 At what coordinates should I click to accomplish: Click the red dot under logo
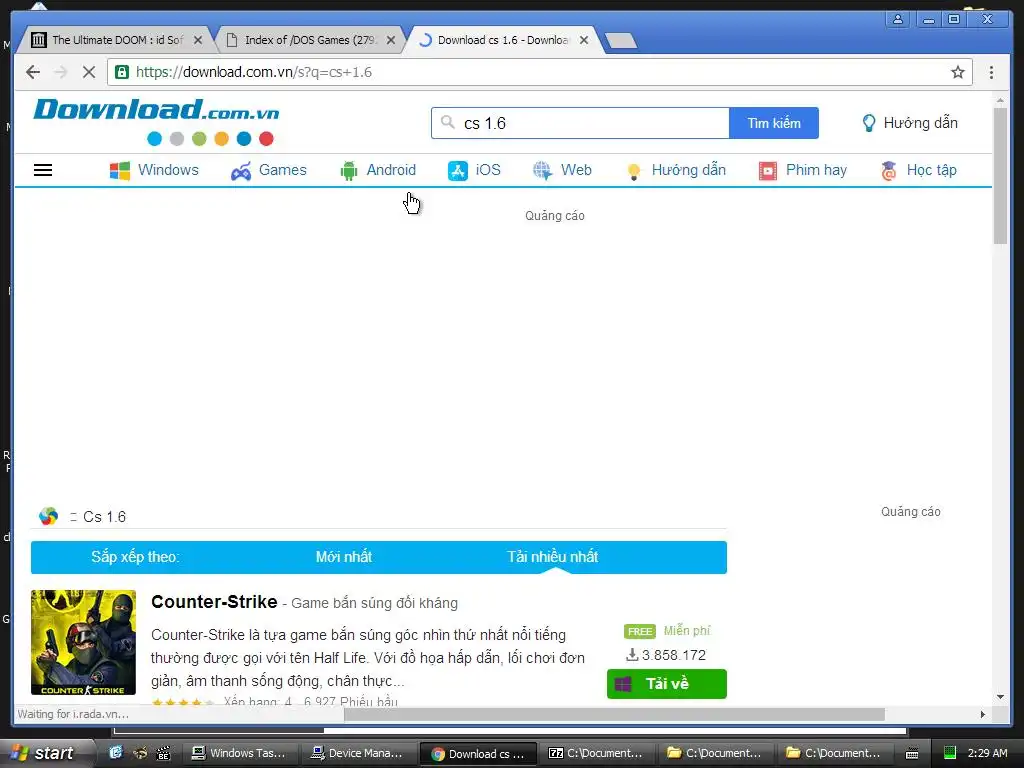pos(266,138)
